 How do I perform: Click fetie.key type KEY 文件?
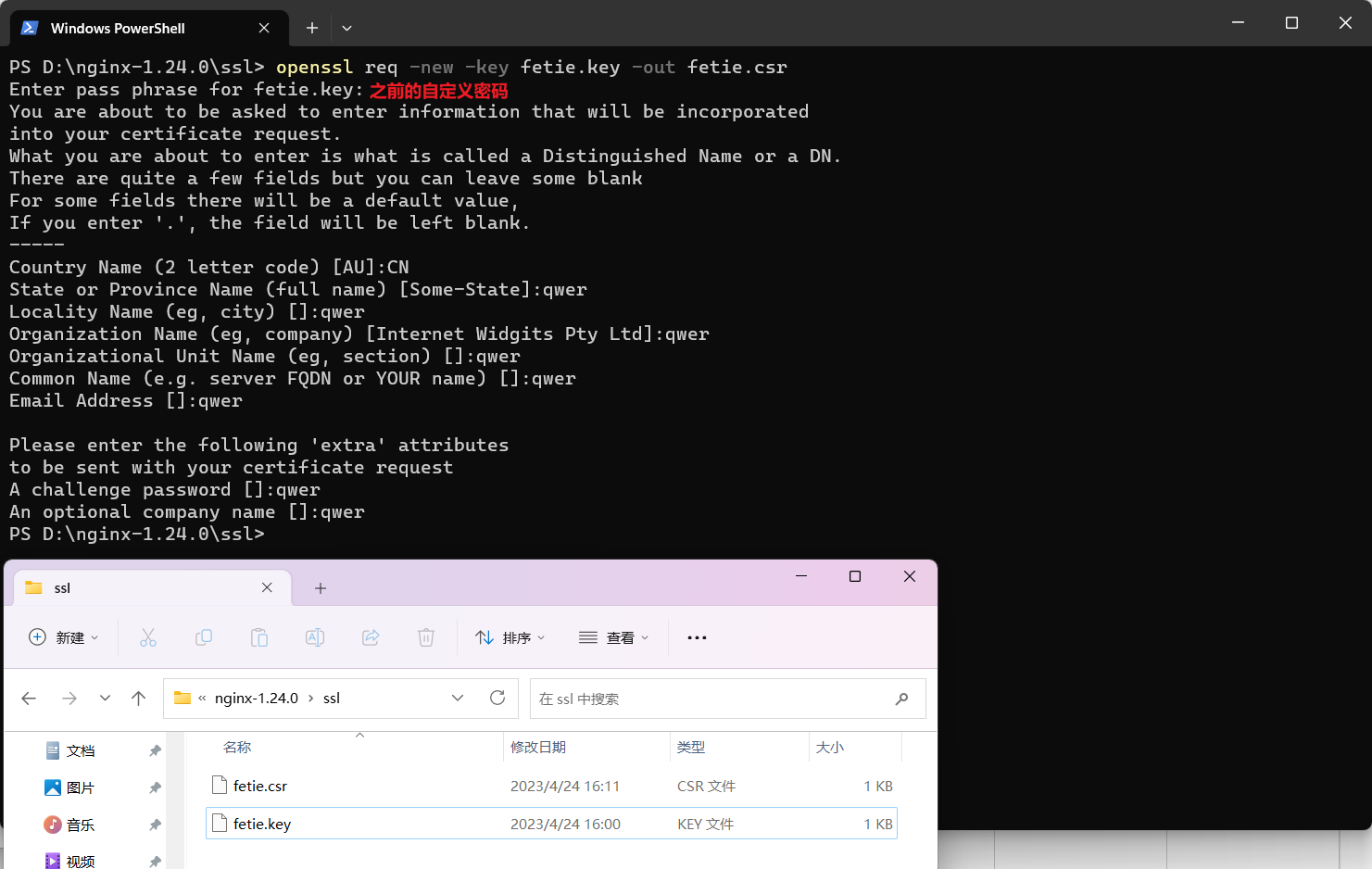(x=705, y=824)
